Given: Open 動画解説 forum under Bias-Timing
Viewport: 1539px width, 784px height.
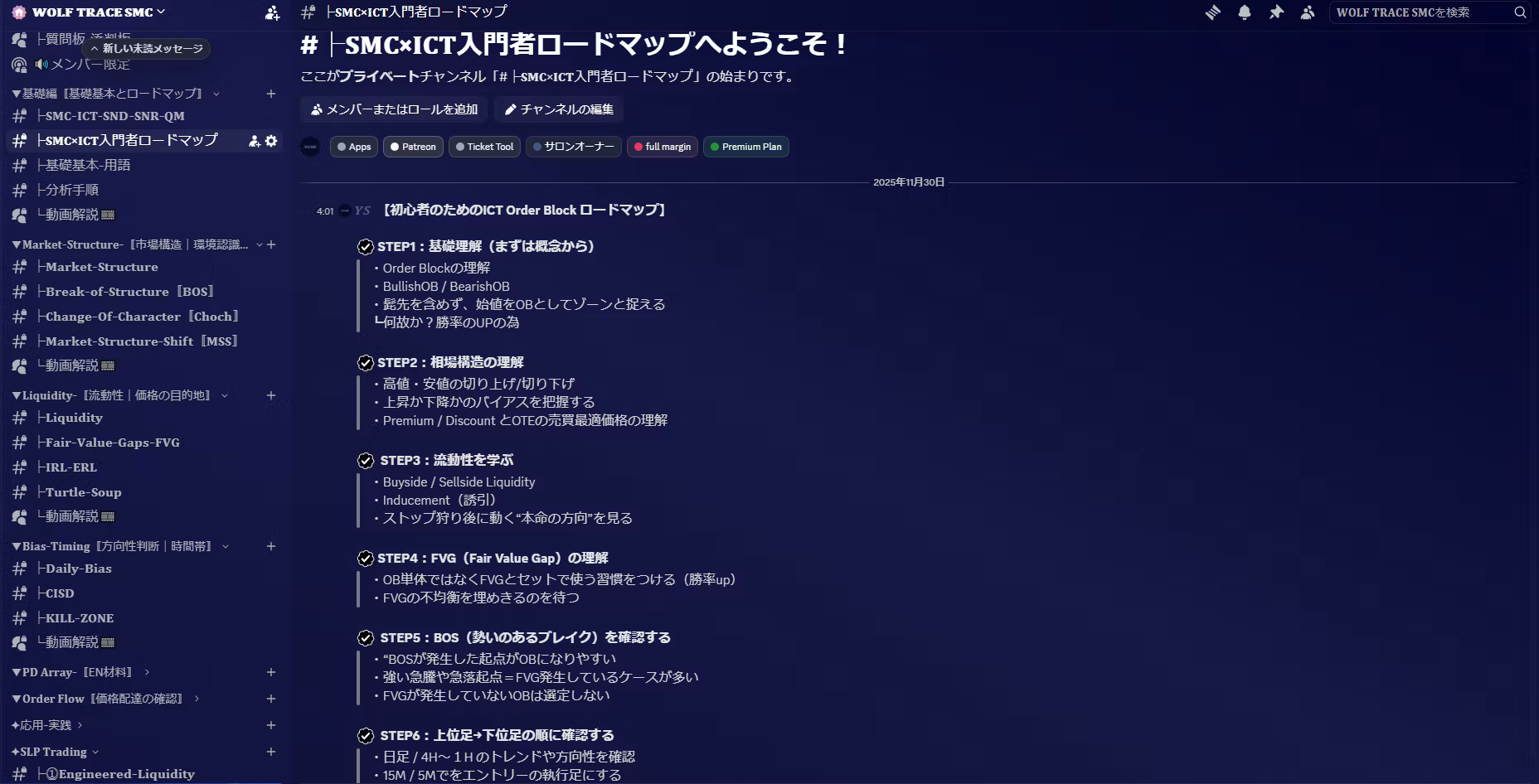Looking at the screenshot, I should pyautogui.click(x=144, y=642).
